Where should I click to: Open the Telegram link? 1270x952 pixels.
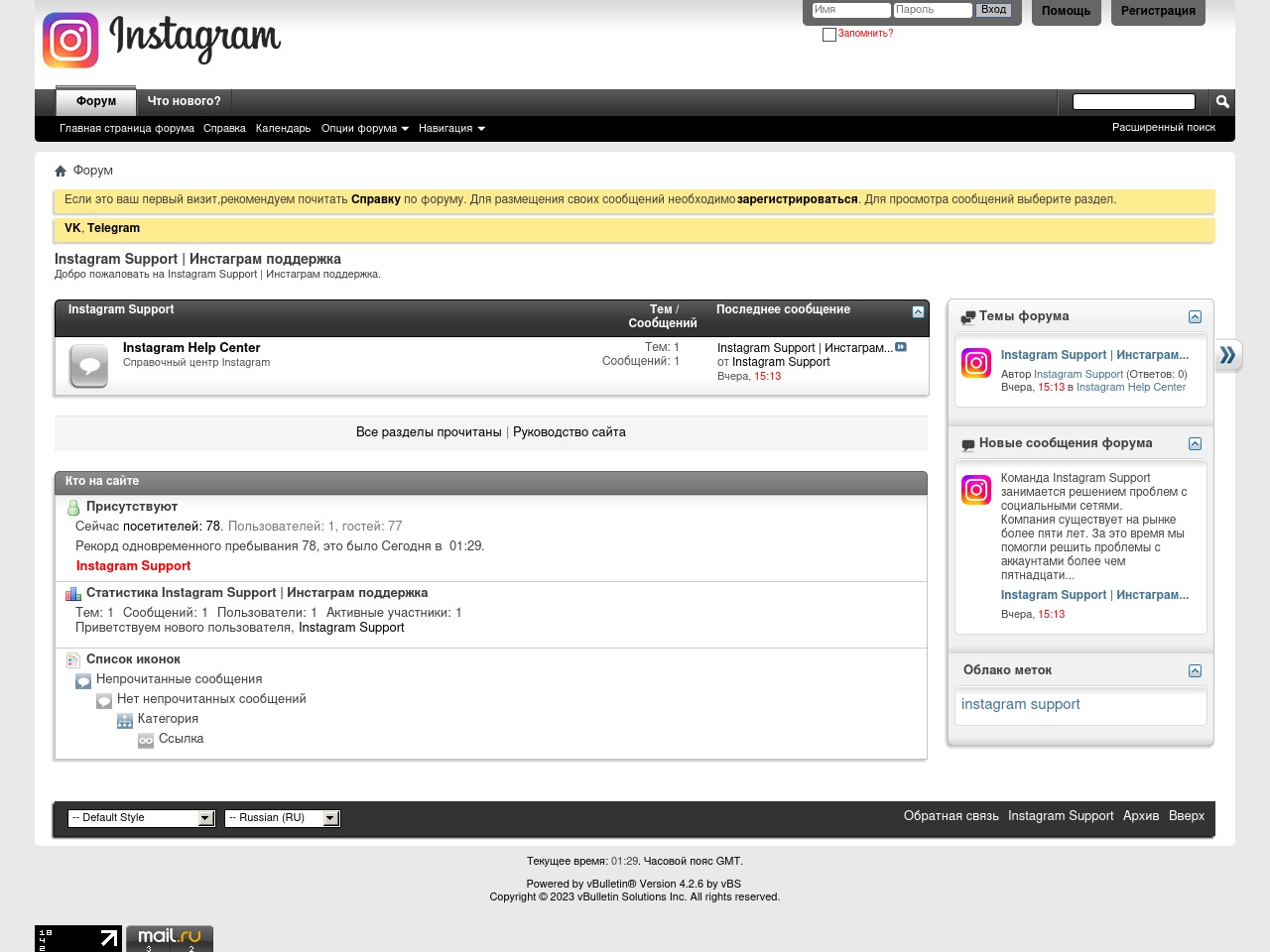[x=113, y=228]
